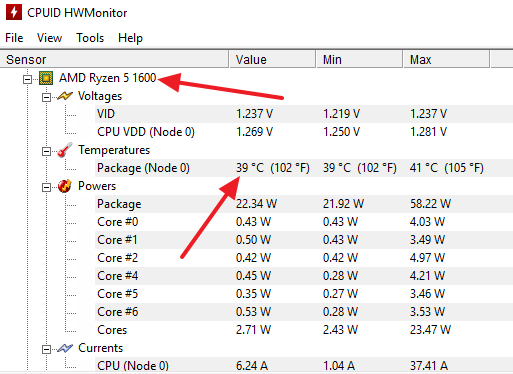Click the red HWMonitor lightning app icon
The image size is (513, 374).
(x=14, y=12)
